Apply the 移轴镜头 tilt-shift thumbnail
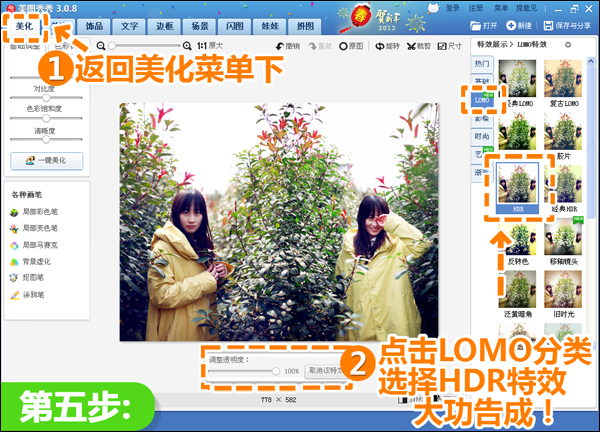 click(x=563, y=236)
